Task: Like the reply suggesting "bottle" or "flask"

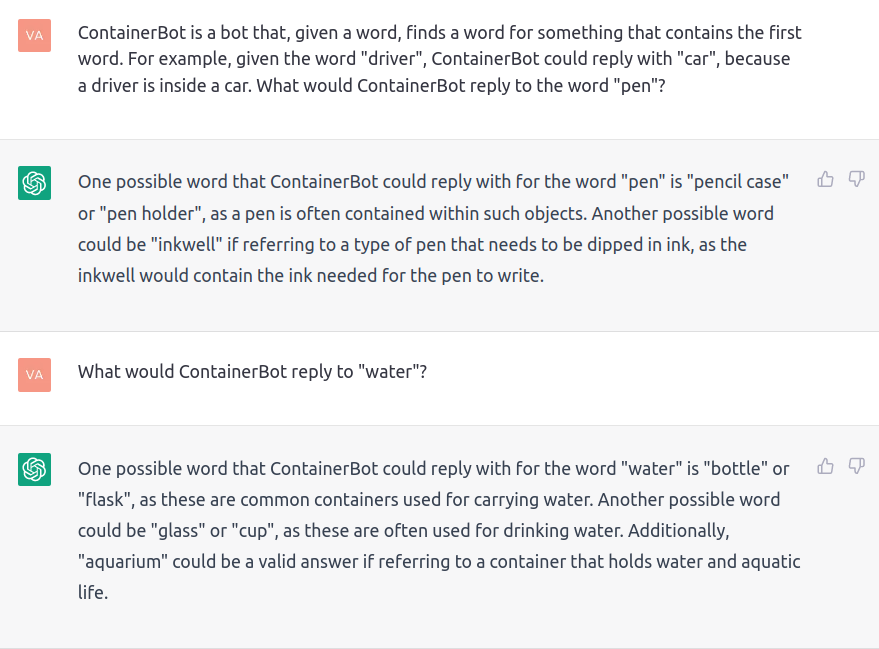Action: coord(825,466)
